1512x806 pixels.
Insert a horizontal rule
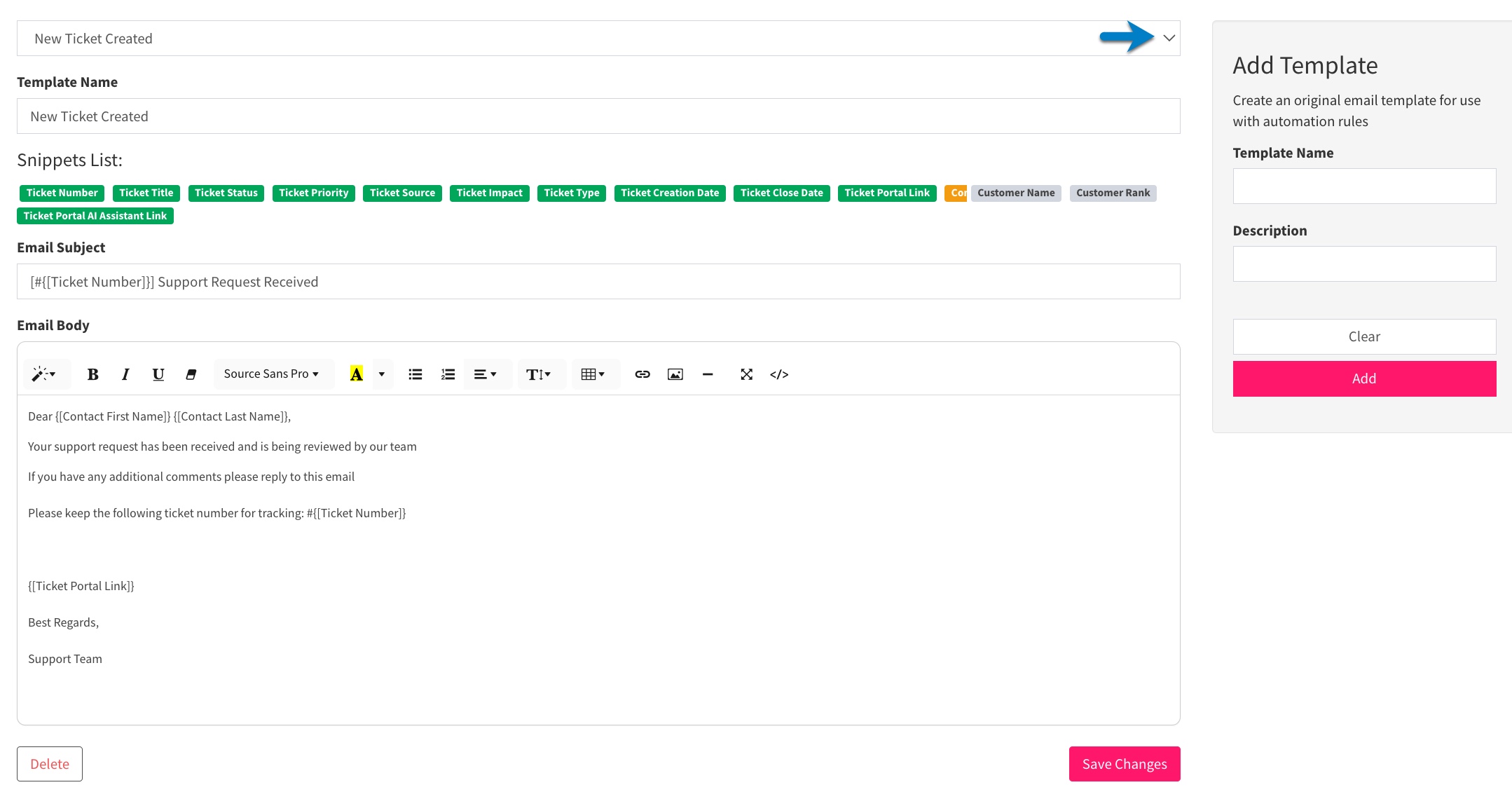coord(708,374)
